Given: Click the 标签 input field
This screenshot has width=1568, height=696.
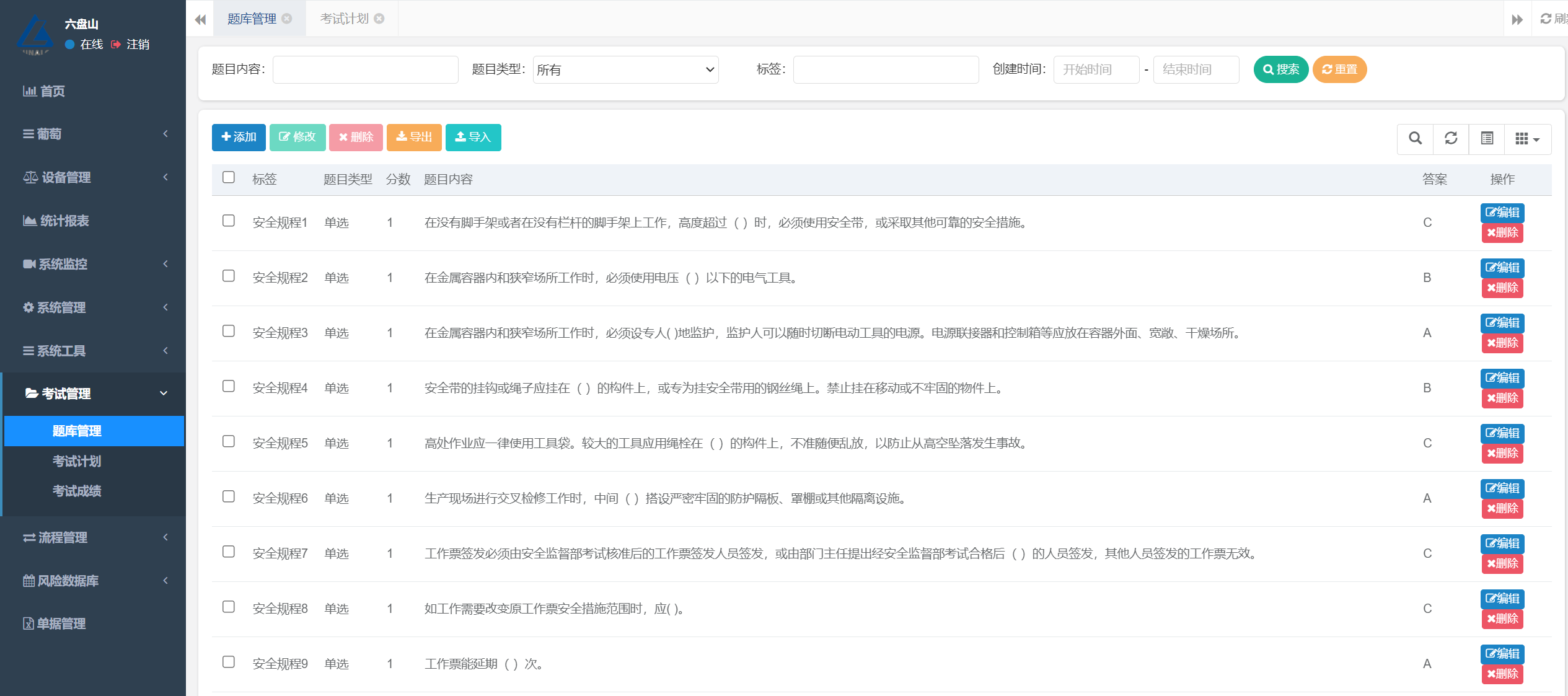Looking at the screenshot, I should coord(886,69).
